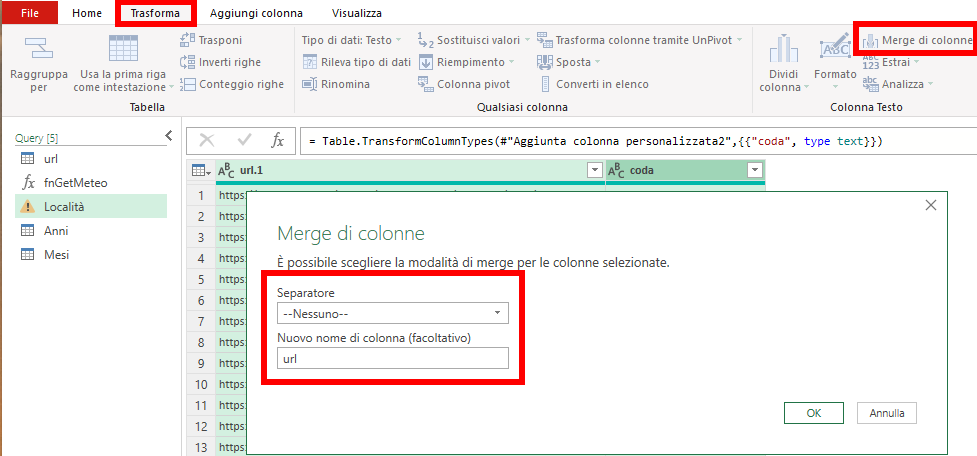Select the url query
Screen dimensions: 977x456
[x=91, y=159]
